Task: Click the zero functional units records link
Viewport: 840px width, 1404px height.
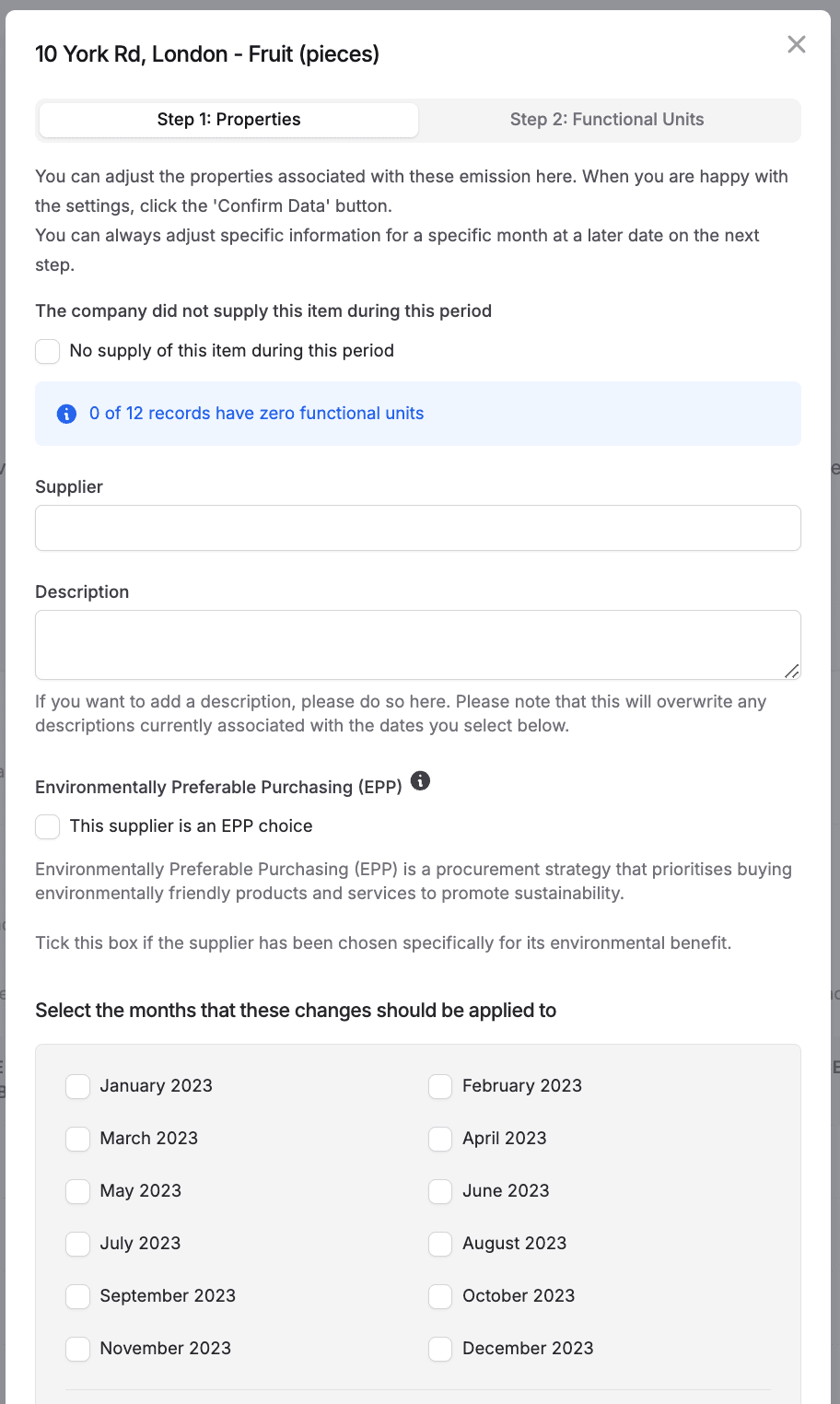Action: click(256, 414)
